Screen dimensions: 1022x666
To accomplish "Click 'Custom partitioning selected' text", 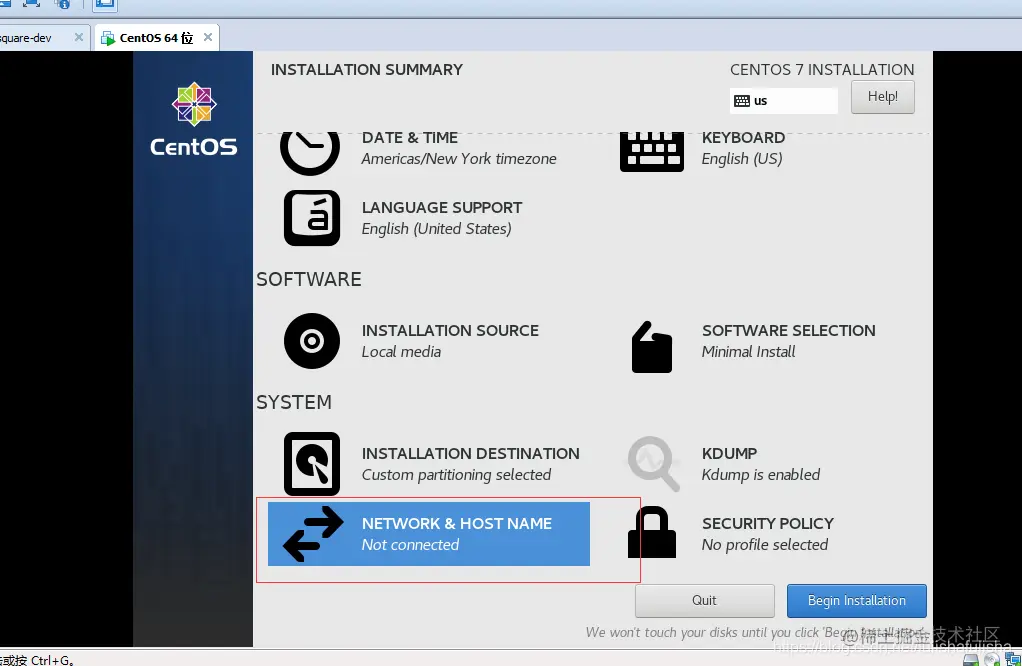I will click(x=456, y=475).
